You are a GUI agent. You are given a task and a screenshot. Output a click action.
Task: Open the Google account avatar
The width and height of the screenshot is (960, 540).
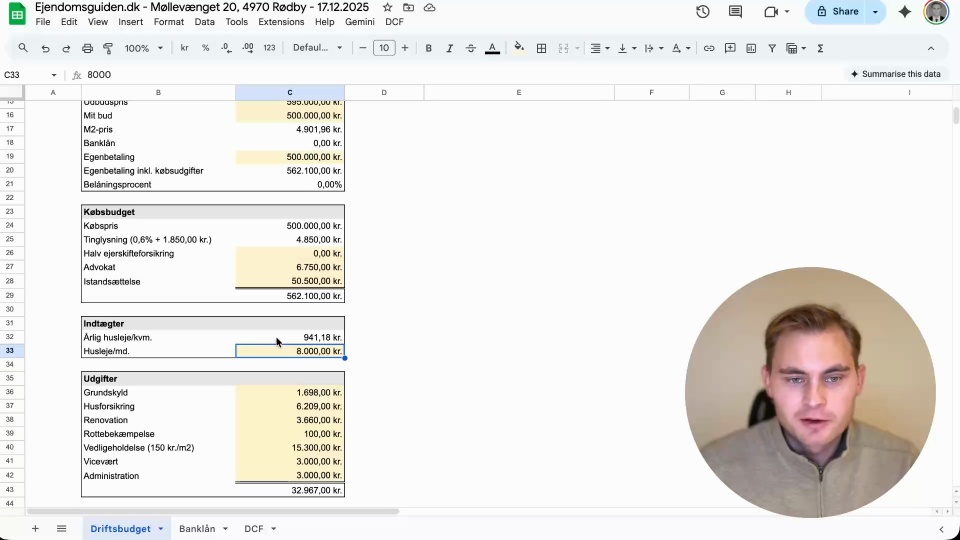click(x=936, y=12)
